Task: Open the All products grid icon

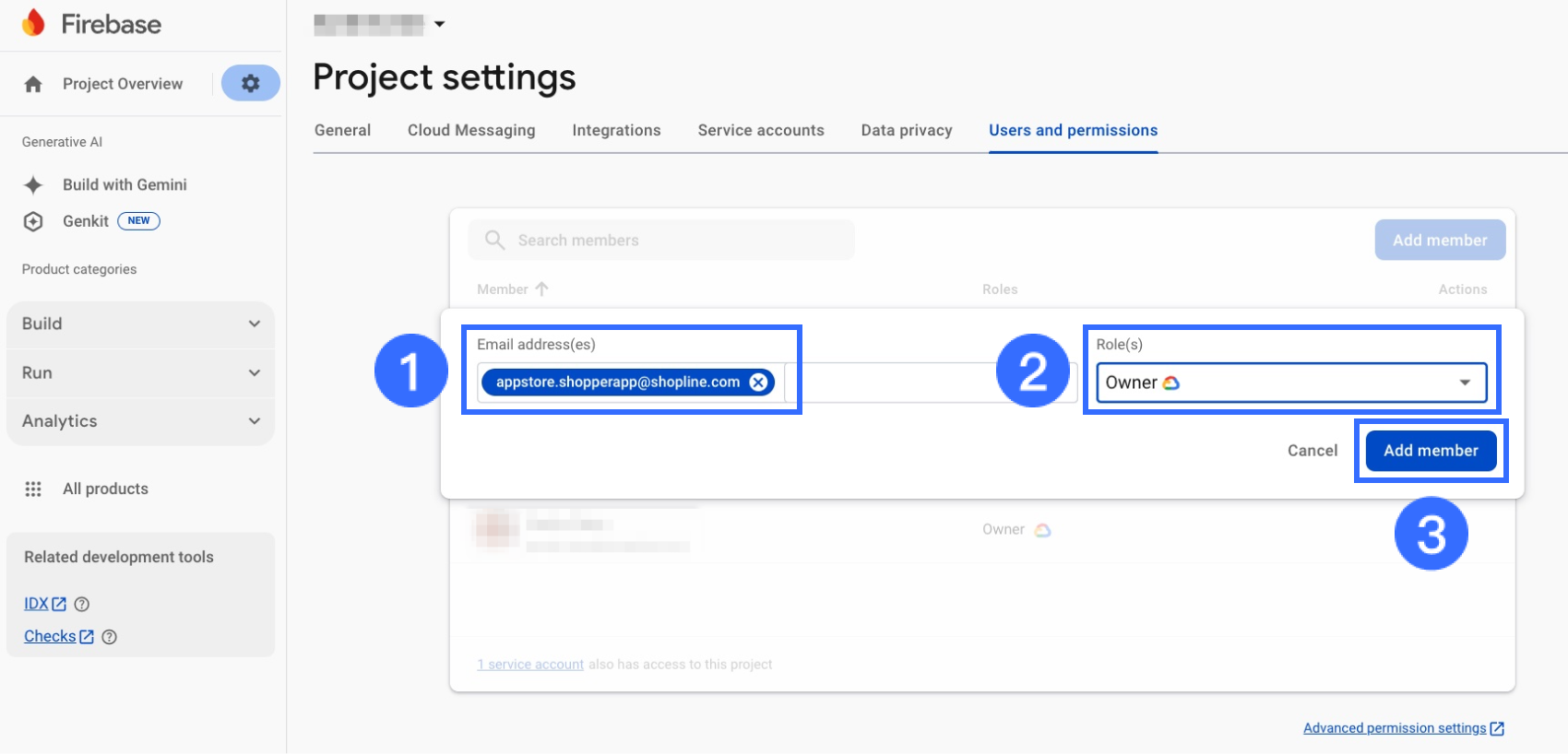Action: [x=33, y=489]
